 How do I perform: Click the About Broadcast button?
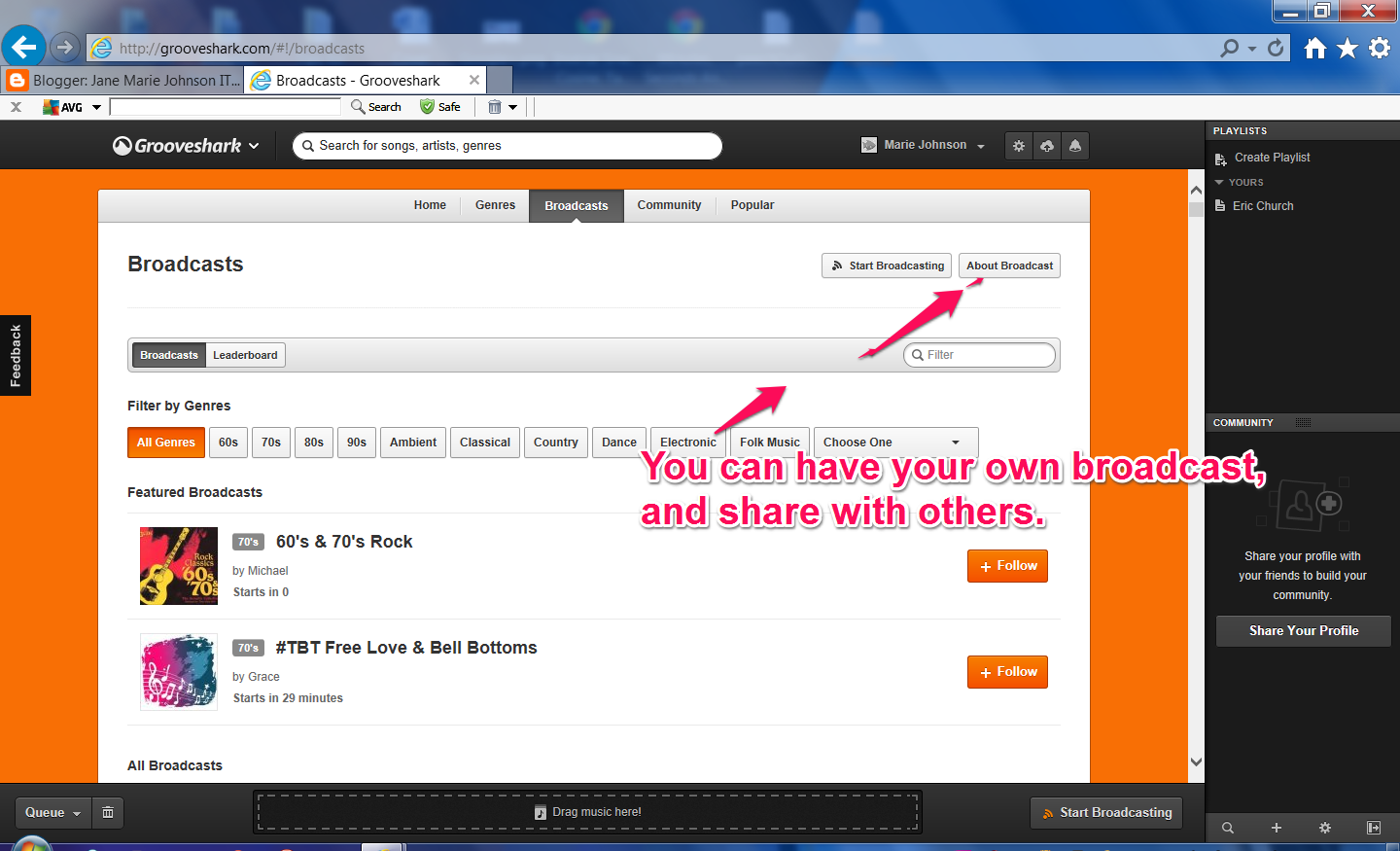[x=1009, y=266]
